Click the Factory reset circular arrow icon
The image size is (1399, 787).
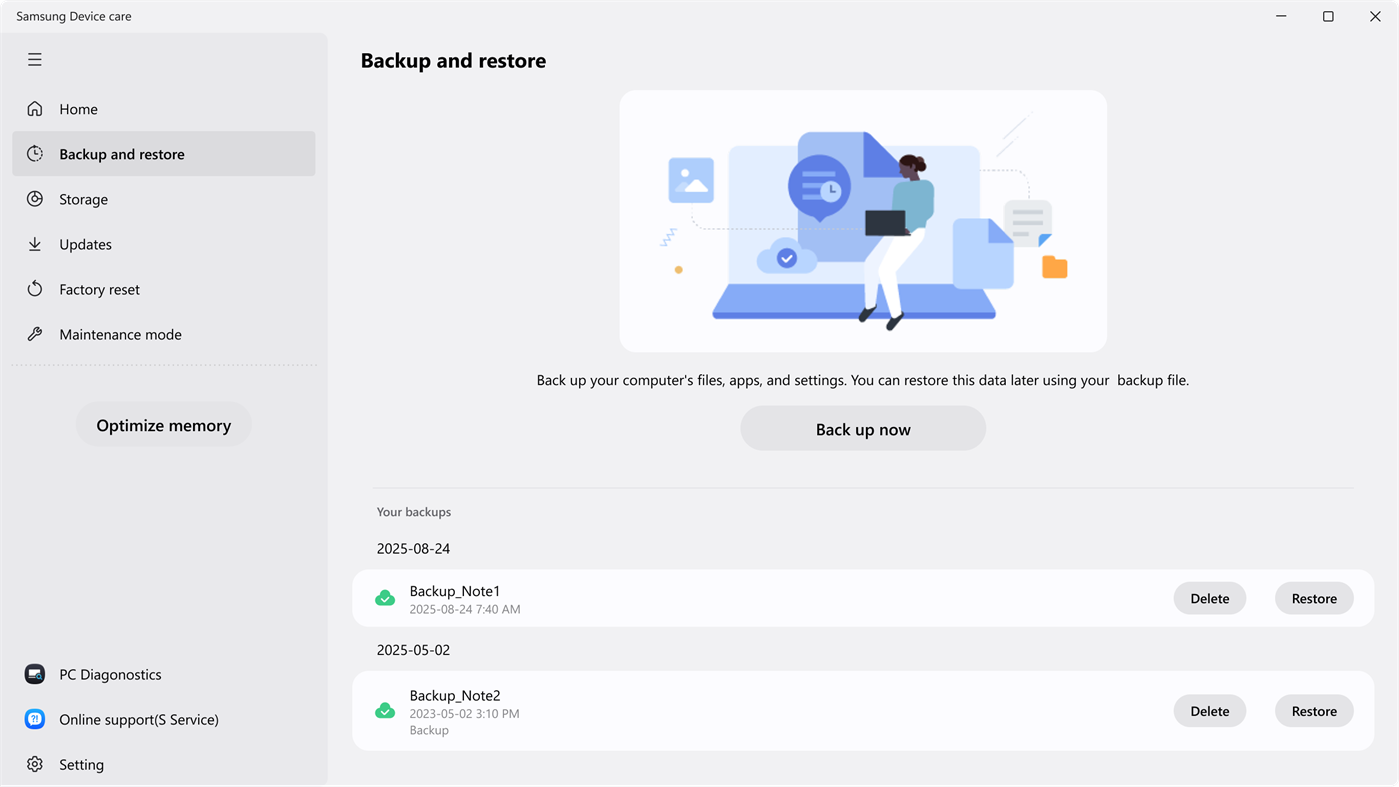[35, 289]
